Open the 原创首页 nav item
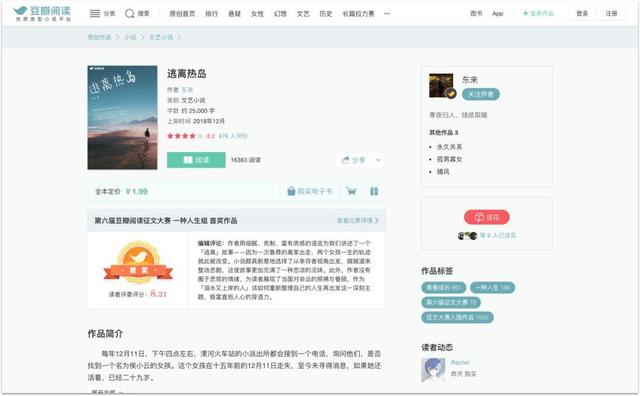The width and height of the screenshot is (640, 396). [x=182, y=13]
